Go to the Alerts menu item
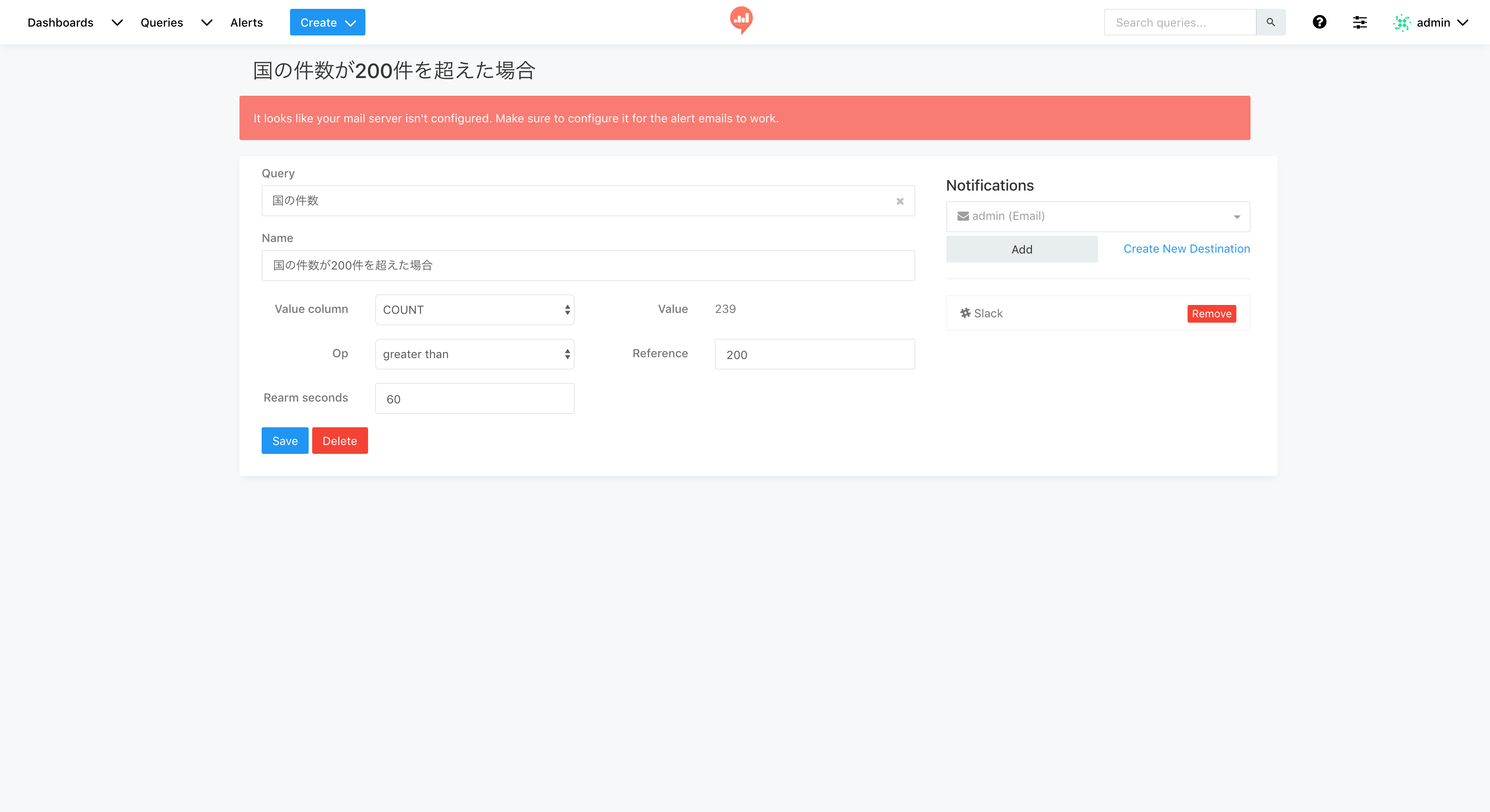This screenshot has width=1490, height=812. 247,23
